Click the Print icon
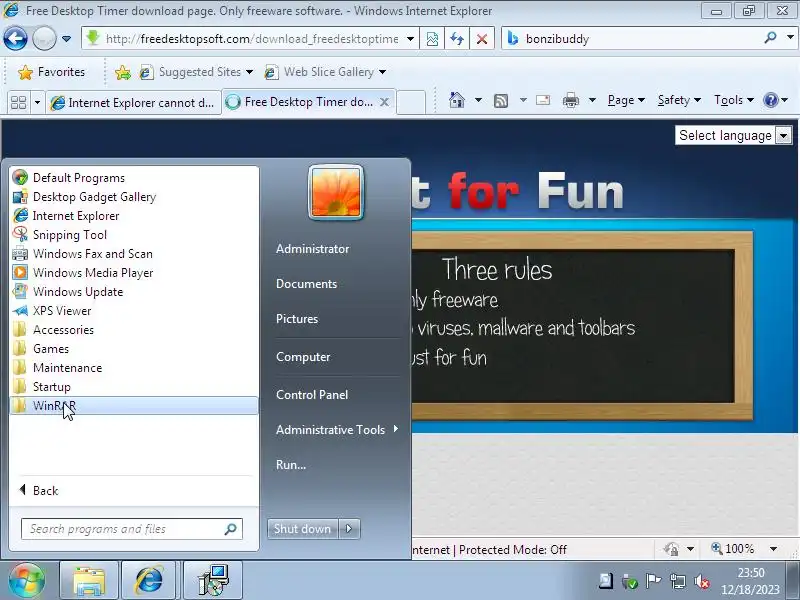Viewport: 800px width, 600px height. coord(570,100)
